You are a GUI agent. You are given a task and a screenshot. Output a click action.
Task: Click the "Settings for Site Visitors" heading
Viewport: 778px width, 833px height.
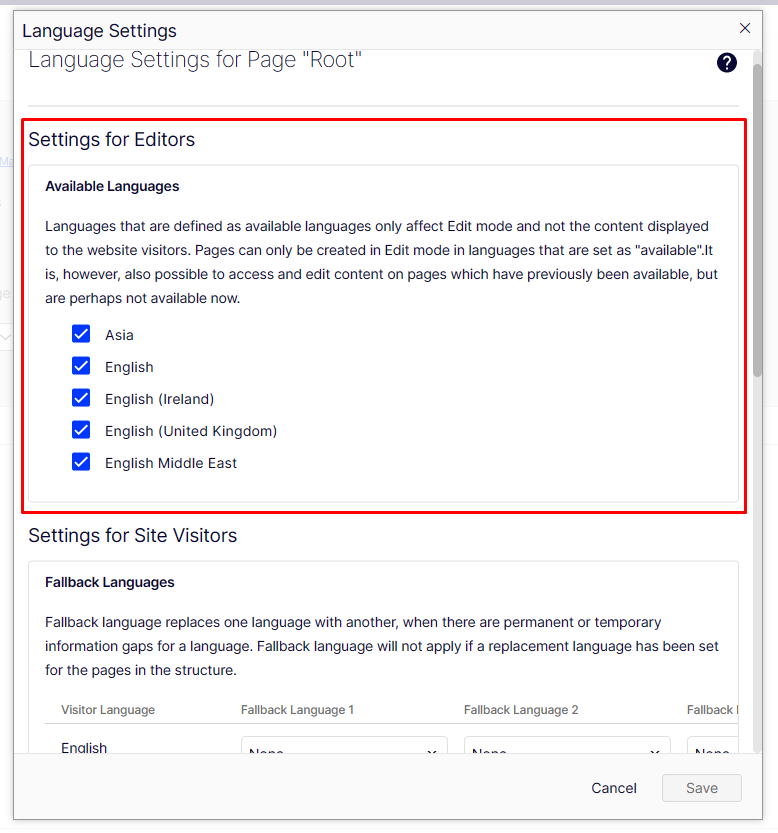click(x=133, y=536)
